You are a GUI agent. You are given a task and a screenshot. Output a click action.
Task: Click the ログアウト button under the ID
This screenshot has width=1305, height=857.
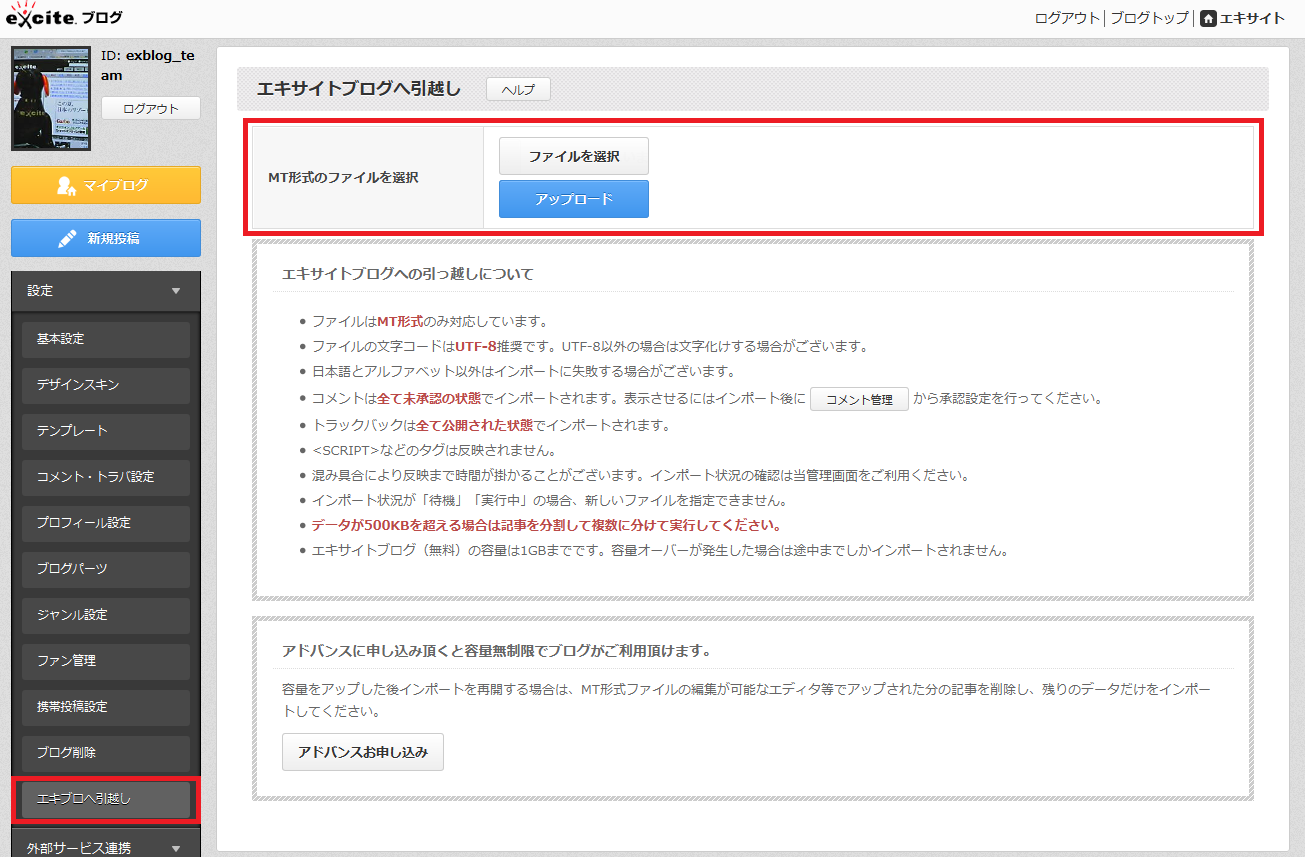tap(151, 109)
